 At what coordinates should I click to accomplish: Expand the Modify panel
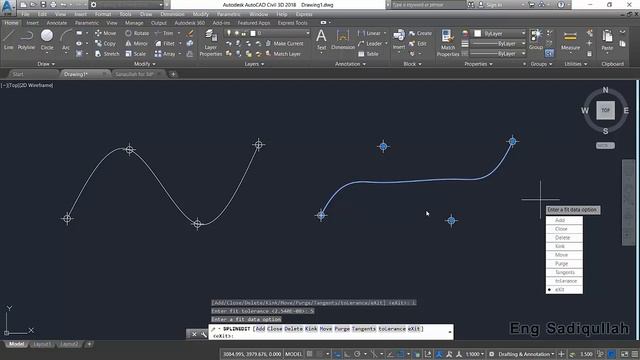pyautogui.click(x=144, y=64)
